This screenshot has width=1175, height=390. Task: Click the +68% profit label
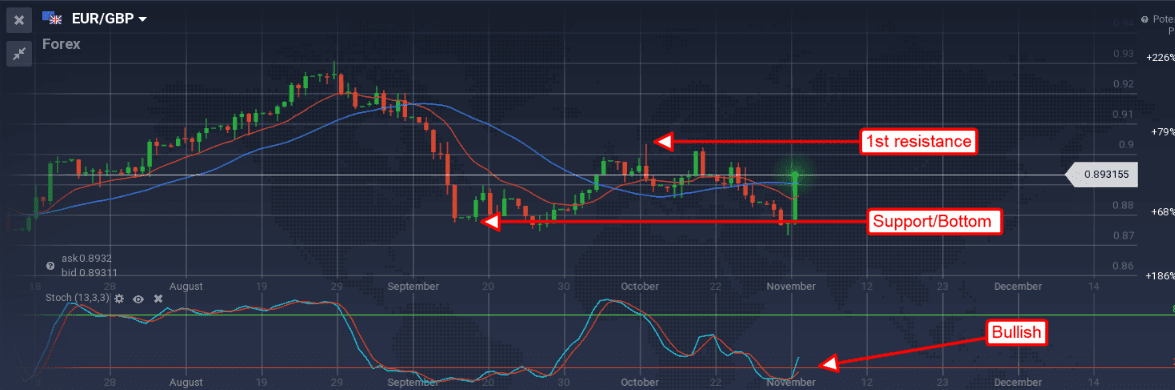click(x=1162, y=212)
